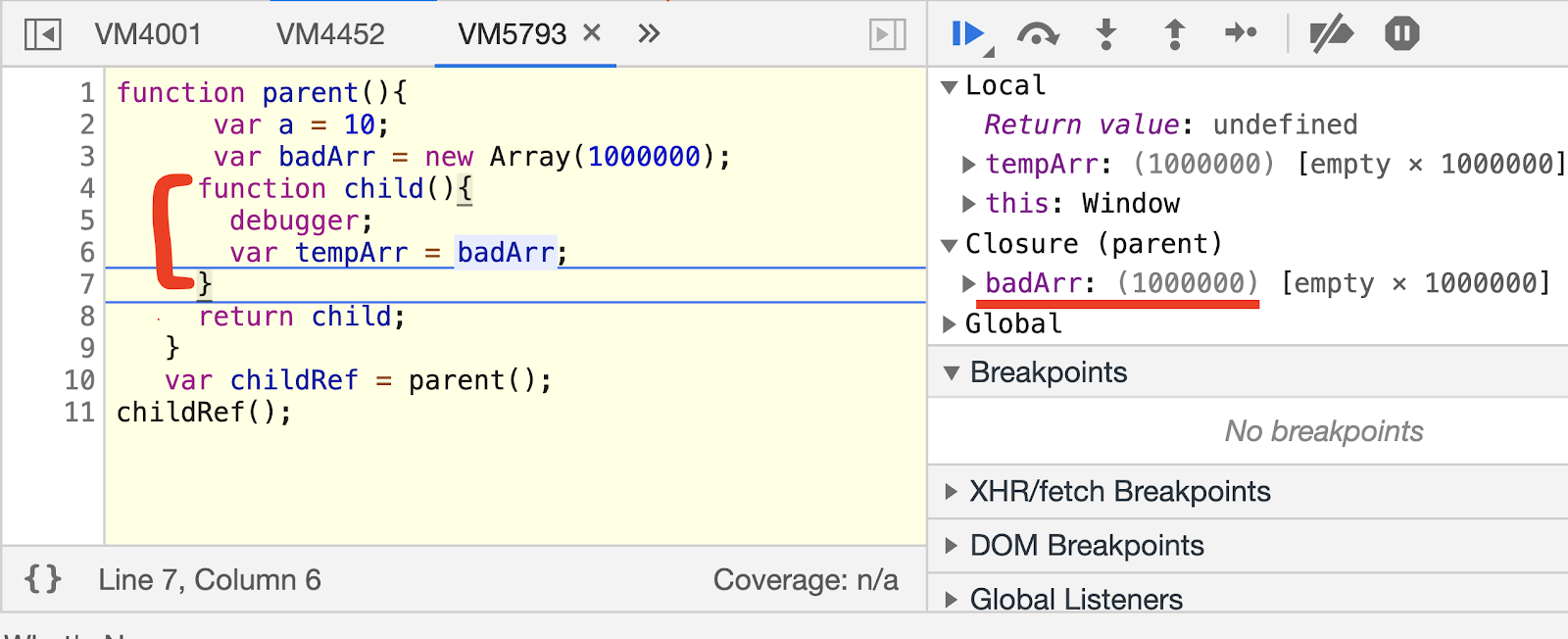
Task: Step over next function call
Action: 1038,34
